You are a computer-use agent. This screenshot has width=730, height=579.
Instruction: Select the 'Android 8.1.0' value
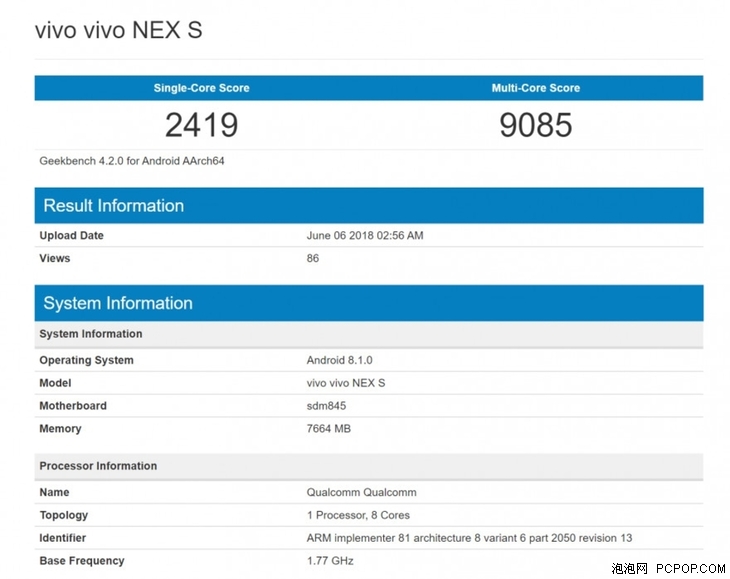coord(339,360)
